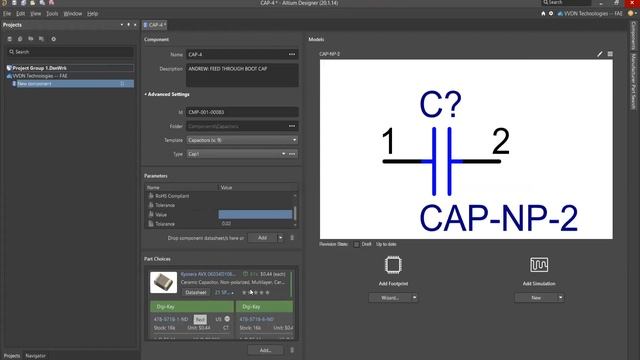Open the Type dropdown arrow

pyautogui.click(x=283, y=154)
